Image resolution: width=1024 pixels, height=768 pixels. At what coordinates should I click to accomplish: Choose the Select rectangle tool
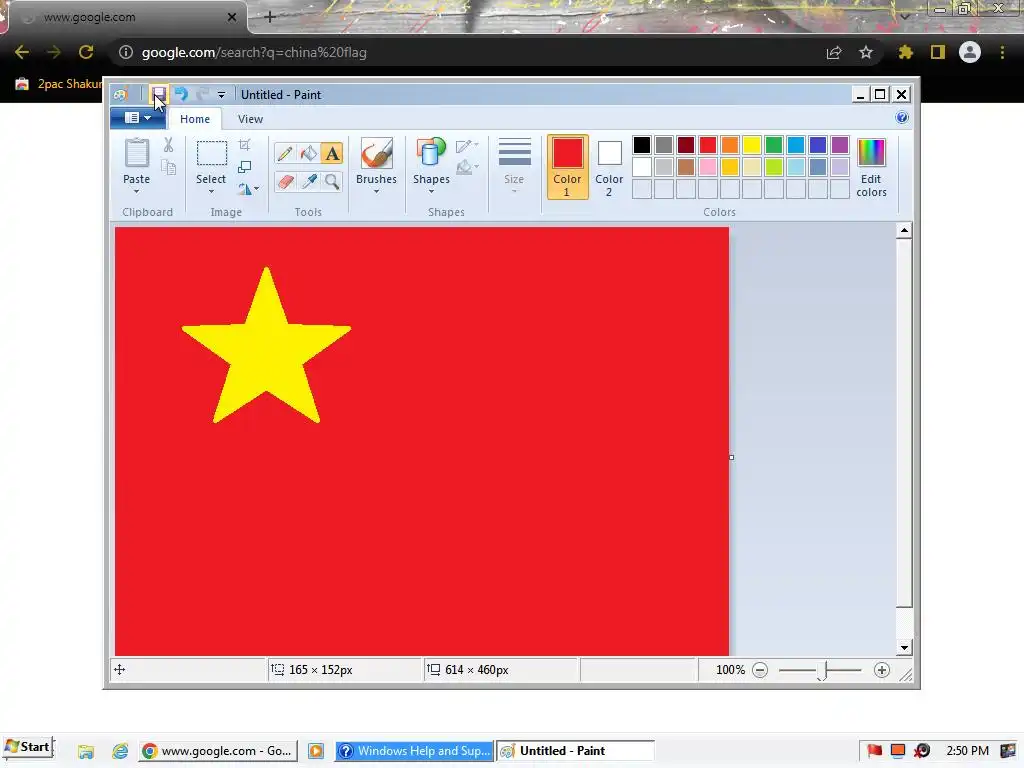(211, 153)
